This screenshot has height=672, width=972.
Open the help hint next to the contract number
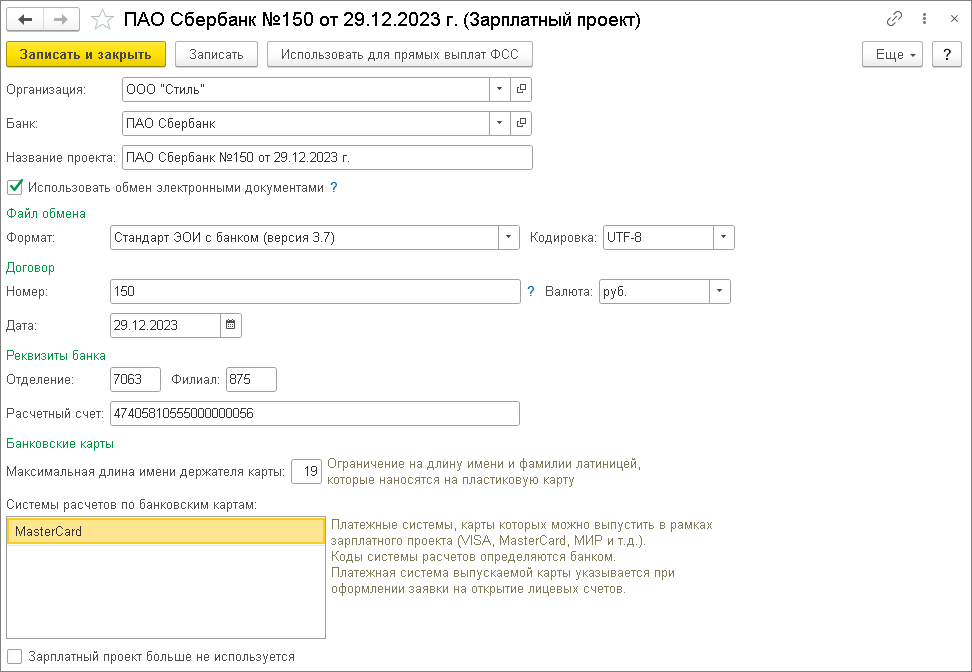531,291
